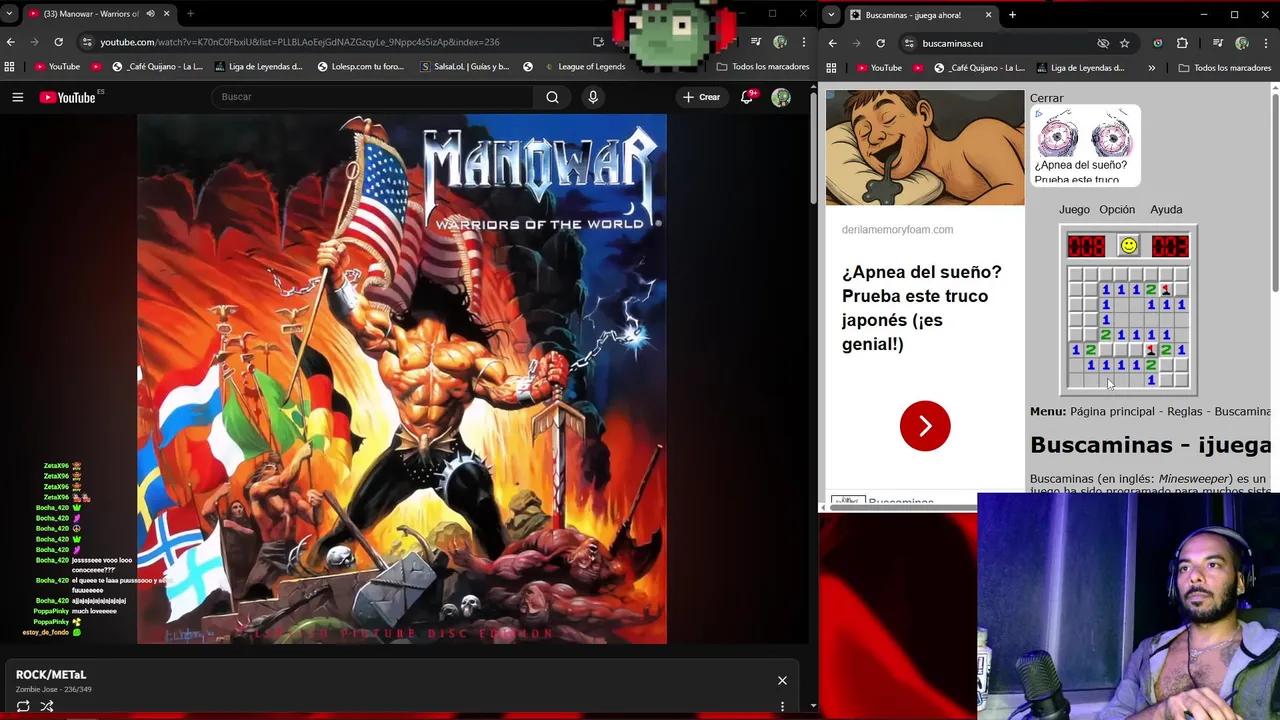Open the YouTube guide hamburger menu

[18, 97]
